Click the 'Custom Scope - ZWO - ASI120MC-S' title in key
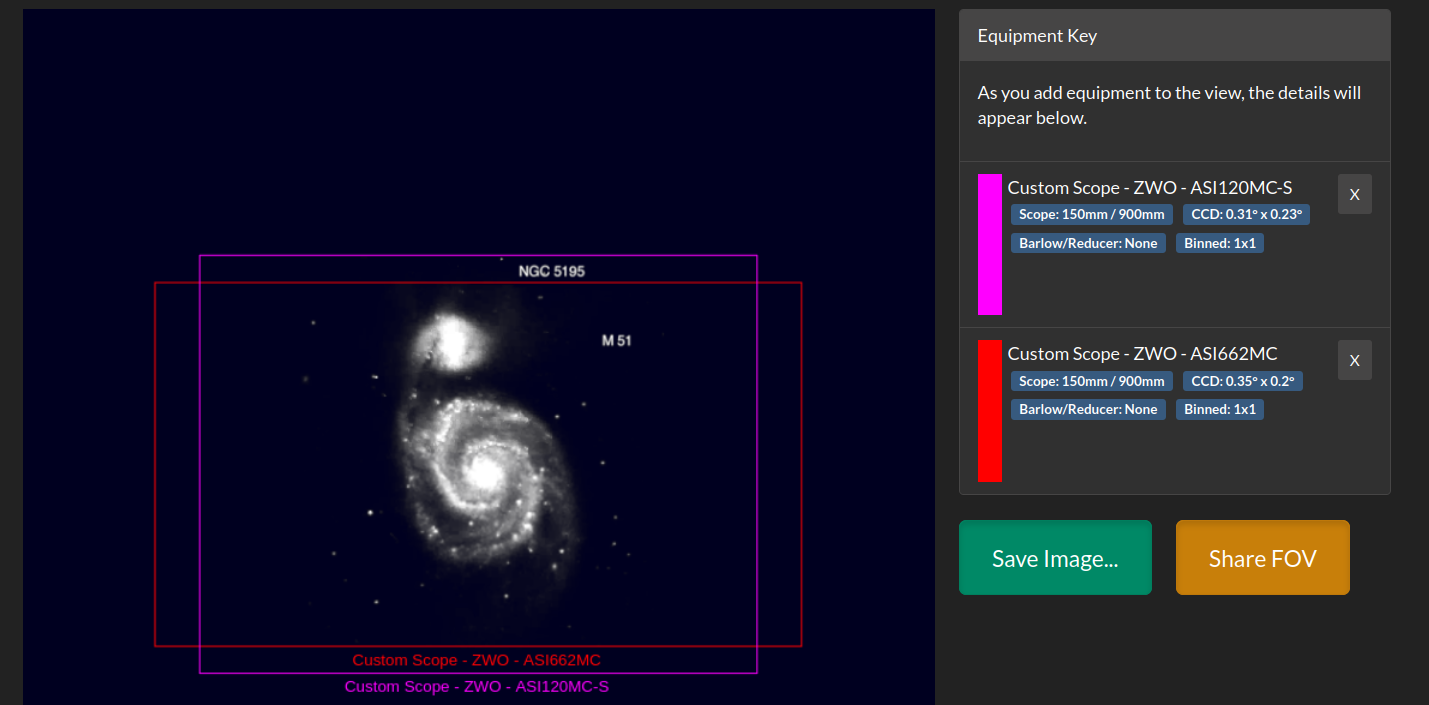Image resolution: width=1429 pixels, height=705 pixels. [1150, 188]
